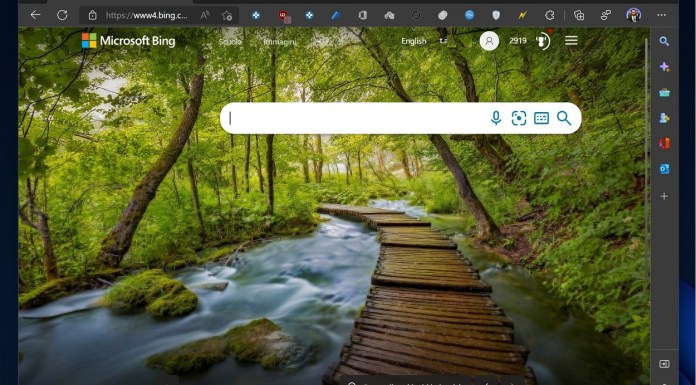Open the Immagini link in Bing header

(x=280, y=42)
